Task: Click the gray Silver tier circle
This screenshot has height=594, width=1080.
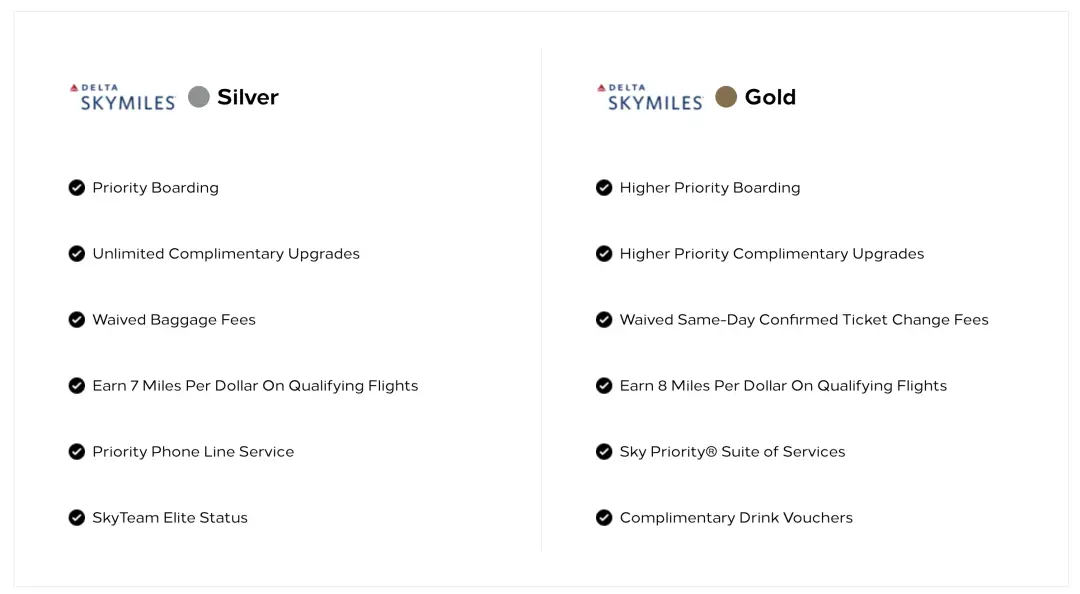Action: click(x=199, y=97)
